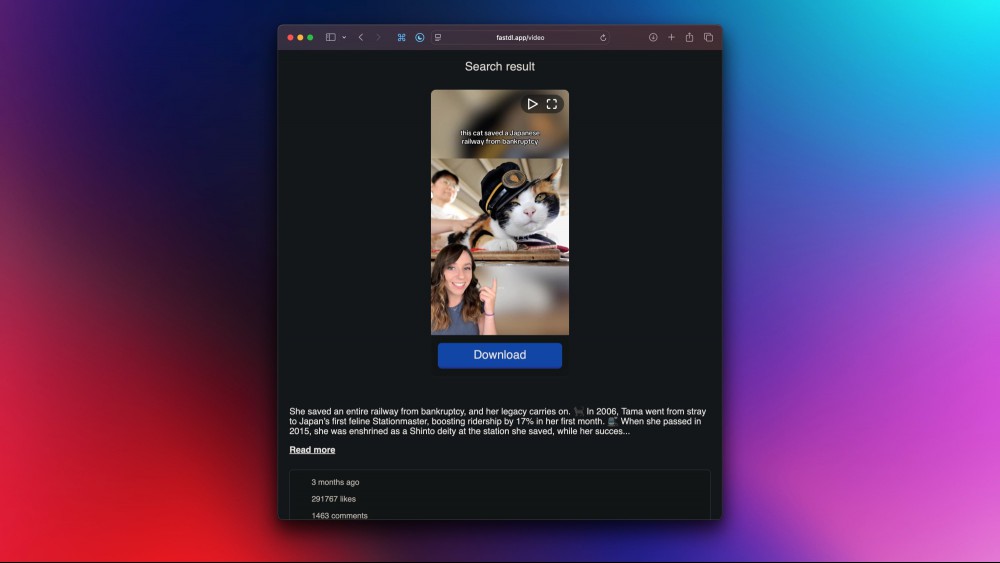Close the Safari window with red button

290,38
